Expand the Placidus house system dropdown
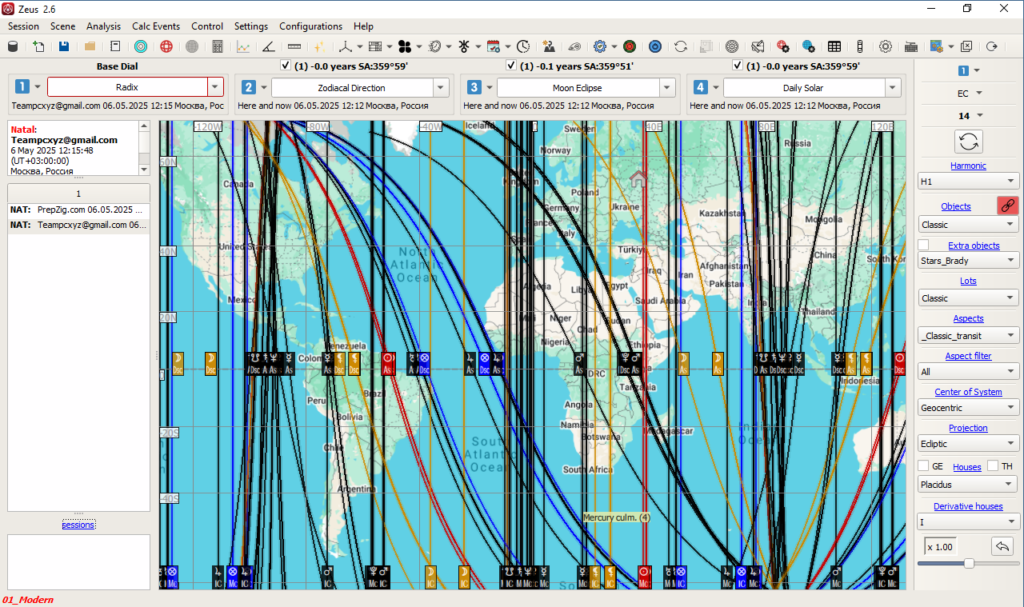 (1009, 485)
